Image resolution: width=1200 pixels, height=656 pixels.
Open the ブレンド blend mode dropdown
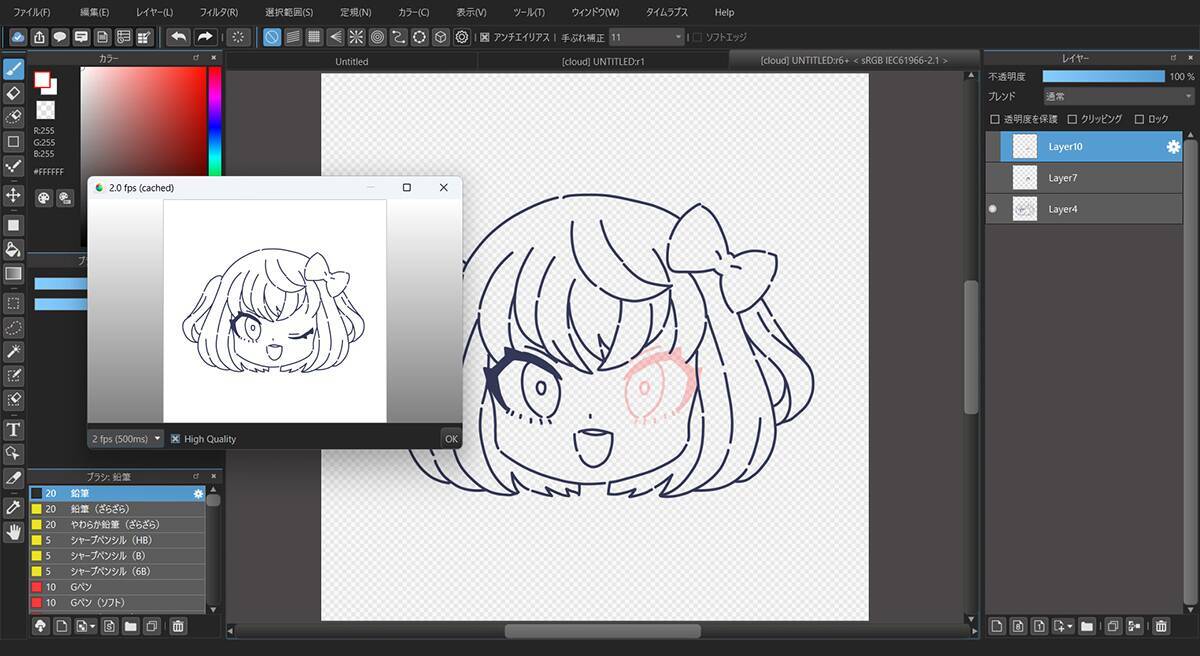pos(1117,97)
